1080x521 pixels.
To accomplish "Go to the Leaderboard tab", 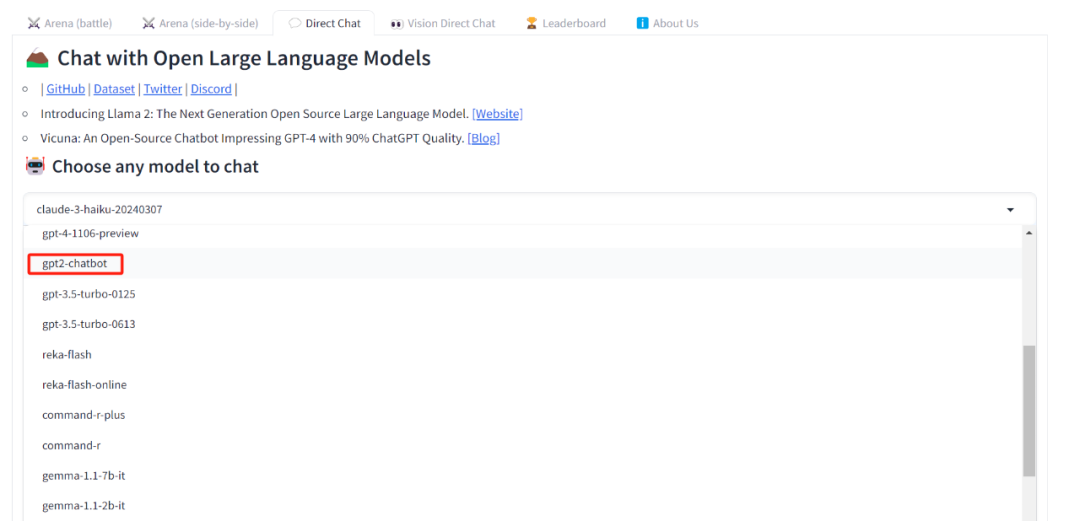I will tap(565, 23).
